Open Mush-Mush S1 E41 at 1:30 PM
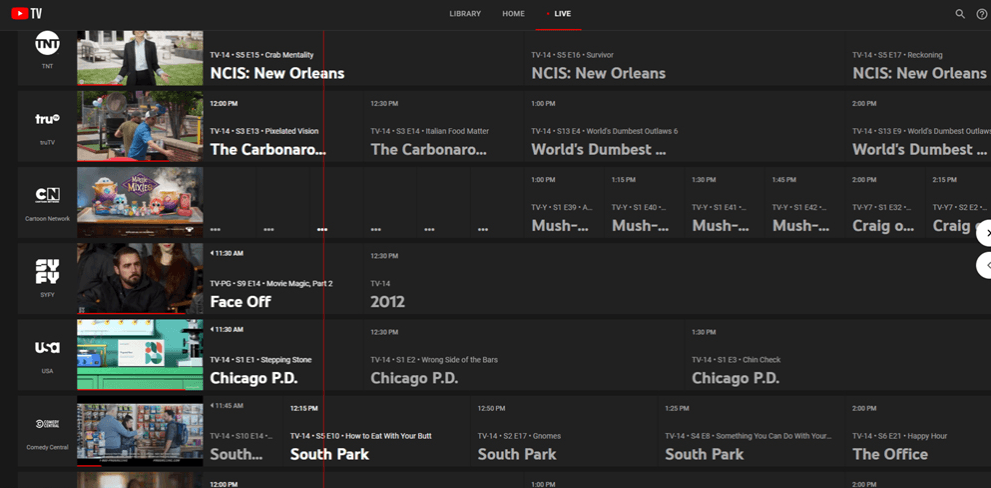 tap(724, 202)
